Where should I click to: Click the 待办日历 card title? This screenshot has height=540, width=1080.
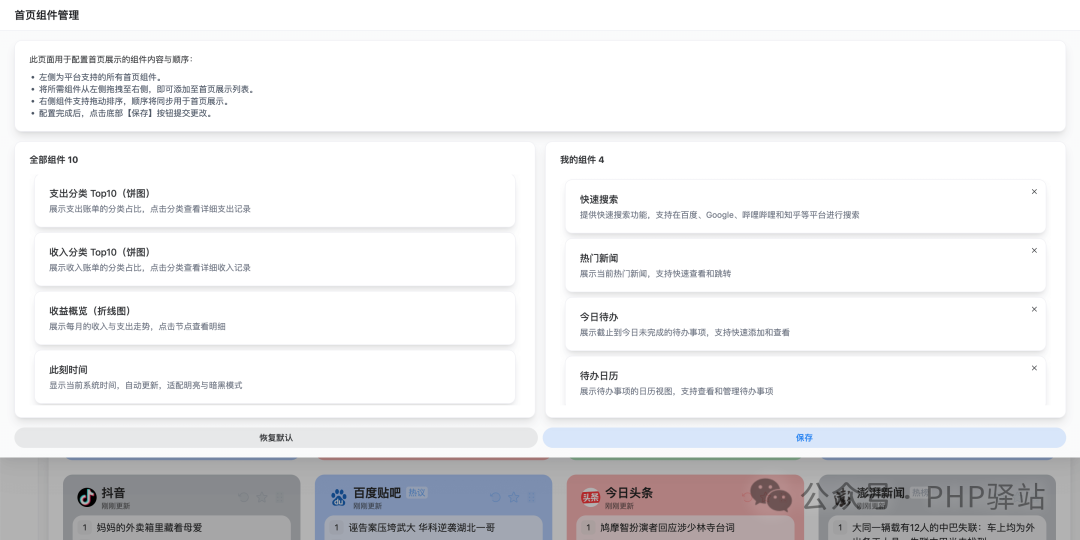tap(599, 375)
